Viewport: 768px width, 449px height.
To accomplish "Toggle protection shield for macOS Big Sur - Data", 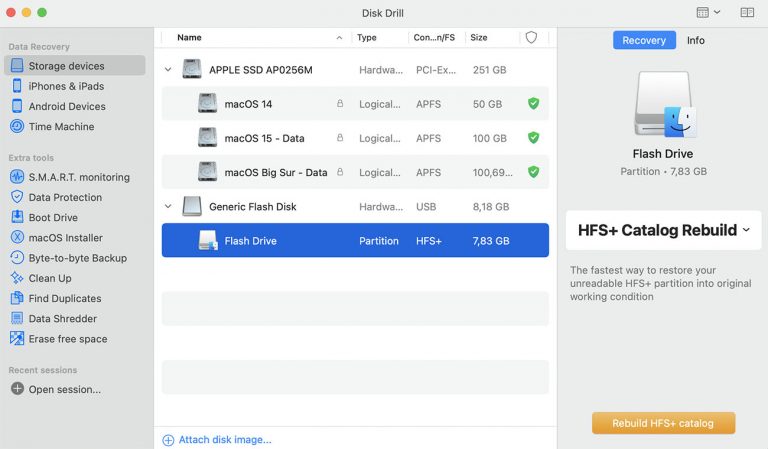I will click(x=533, y=172).
